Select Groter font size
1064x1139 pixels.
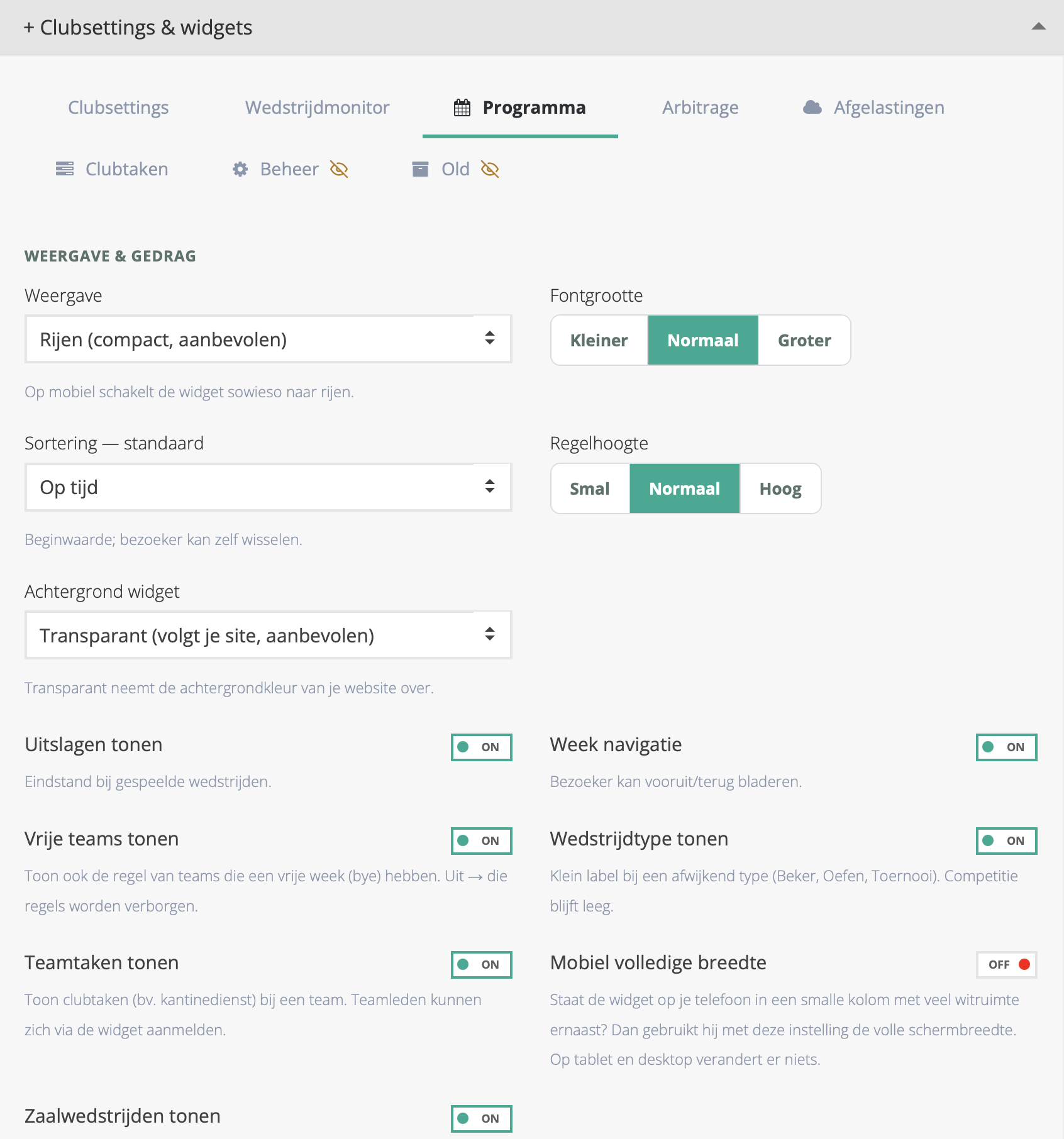click(804, 340)
